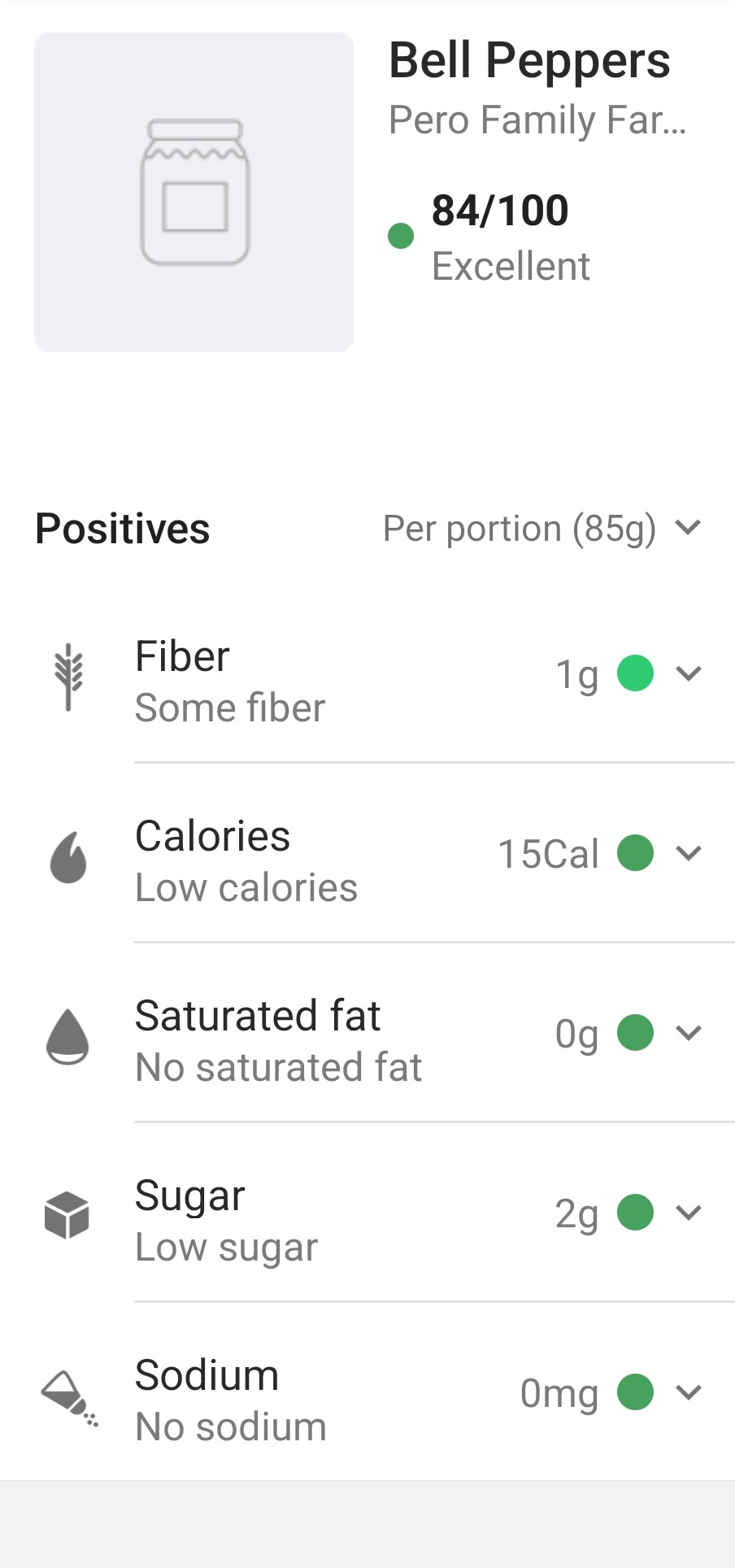735x1568 pixels.
Task: Tap the Saturated fat droplet icon
Action: coord(68,1036)
